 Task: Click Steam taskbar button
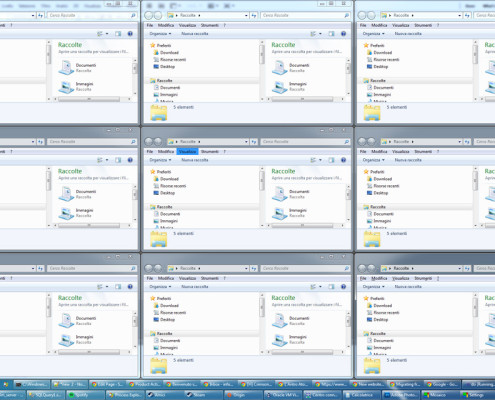(204, 395)
